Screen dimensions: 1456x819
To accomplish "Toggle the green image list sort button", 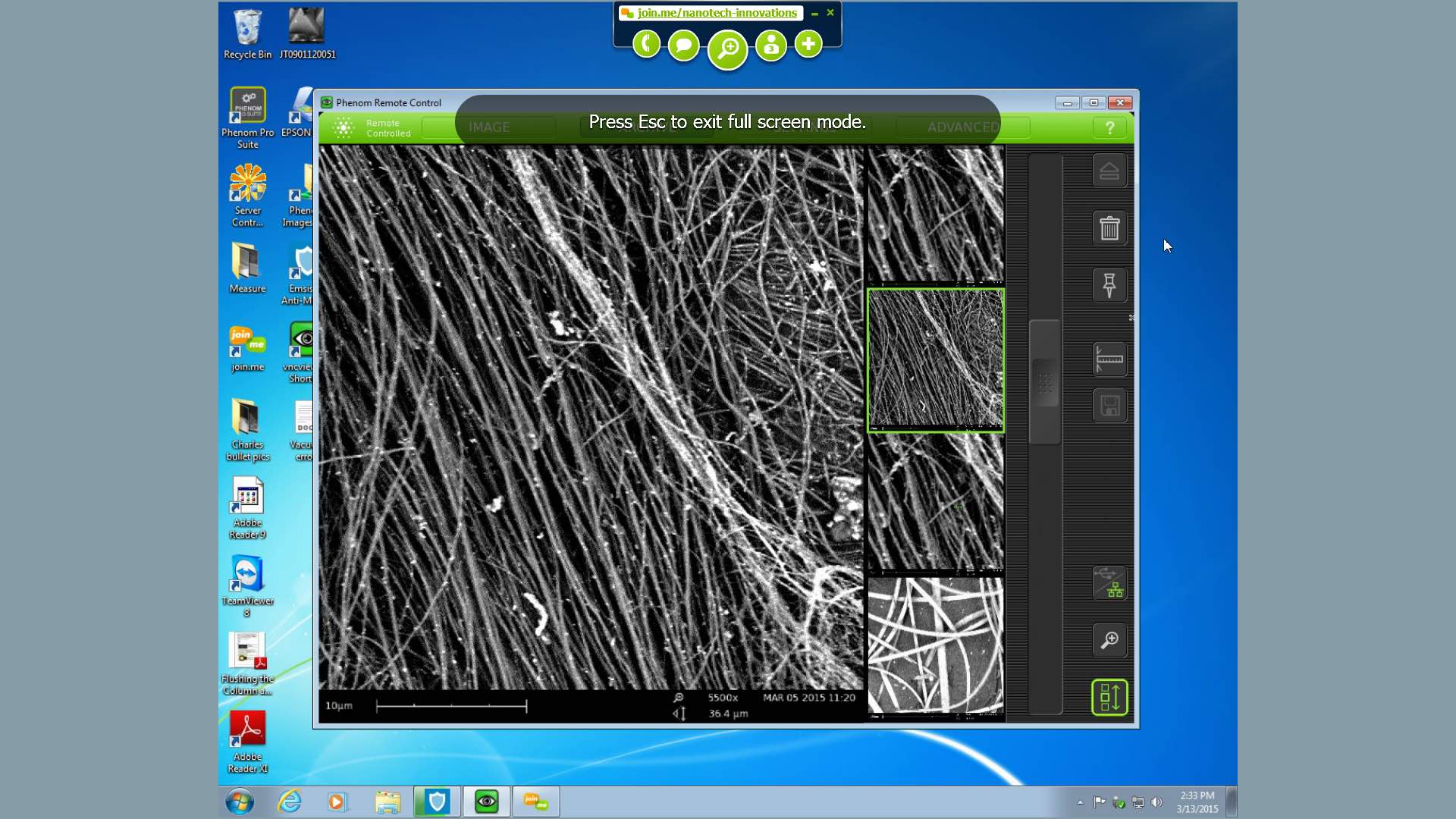I will coord(1109,697).
